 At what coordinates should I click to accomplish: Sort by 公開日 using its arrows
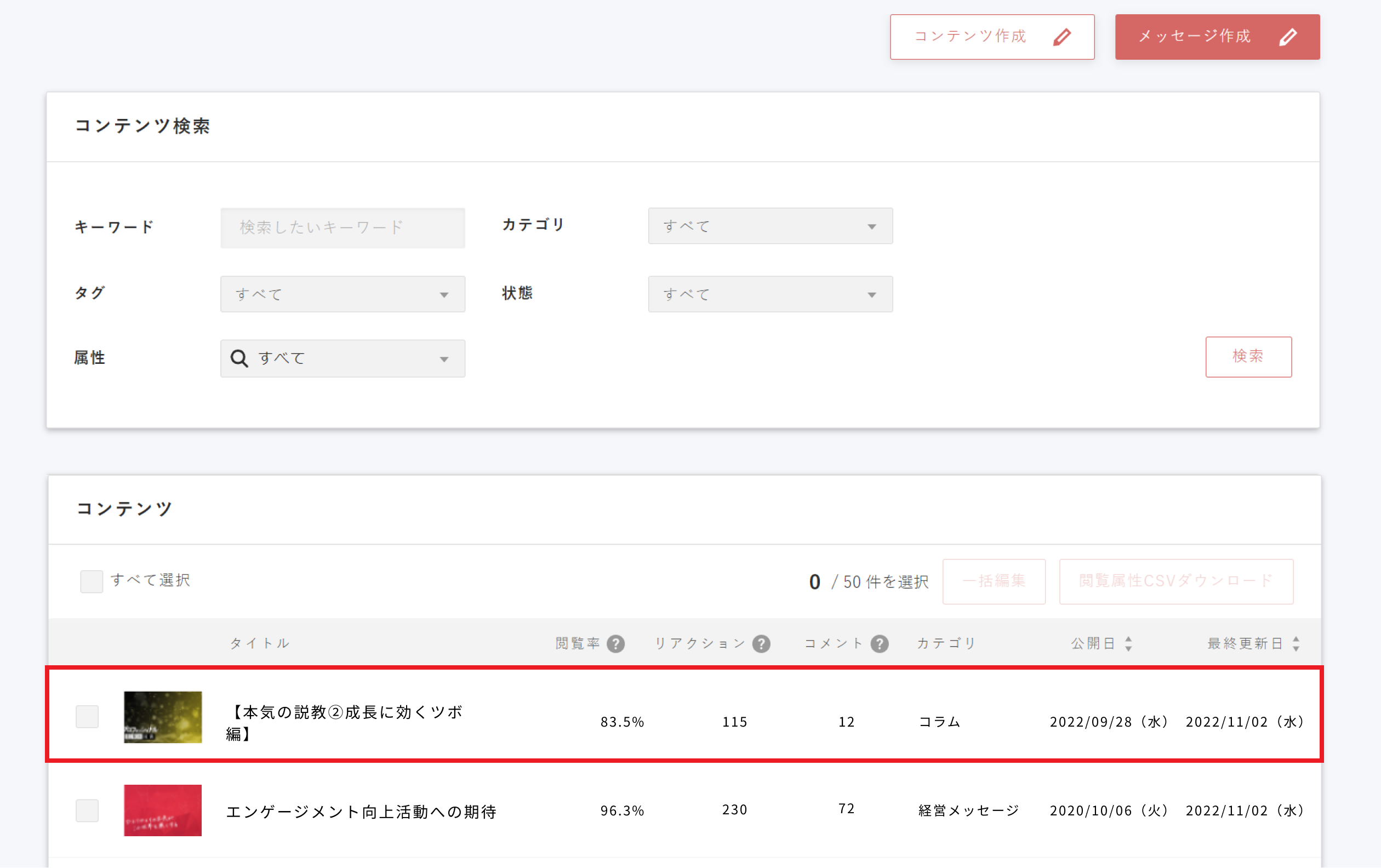tap(1128, 644)
